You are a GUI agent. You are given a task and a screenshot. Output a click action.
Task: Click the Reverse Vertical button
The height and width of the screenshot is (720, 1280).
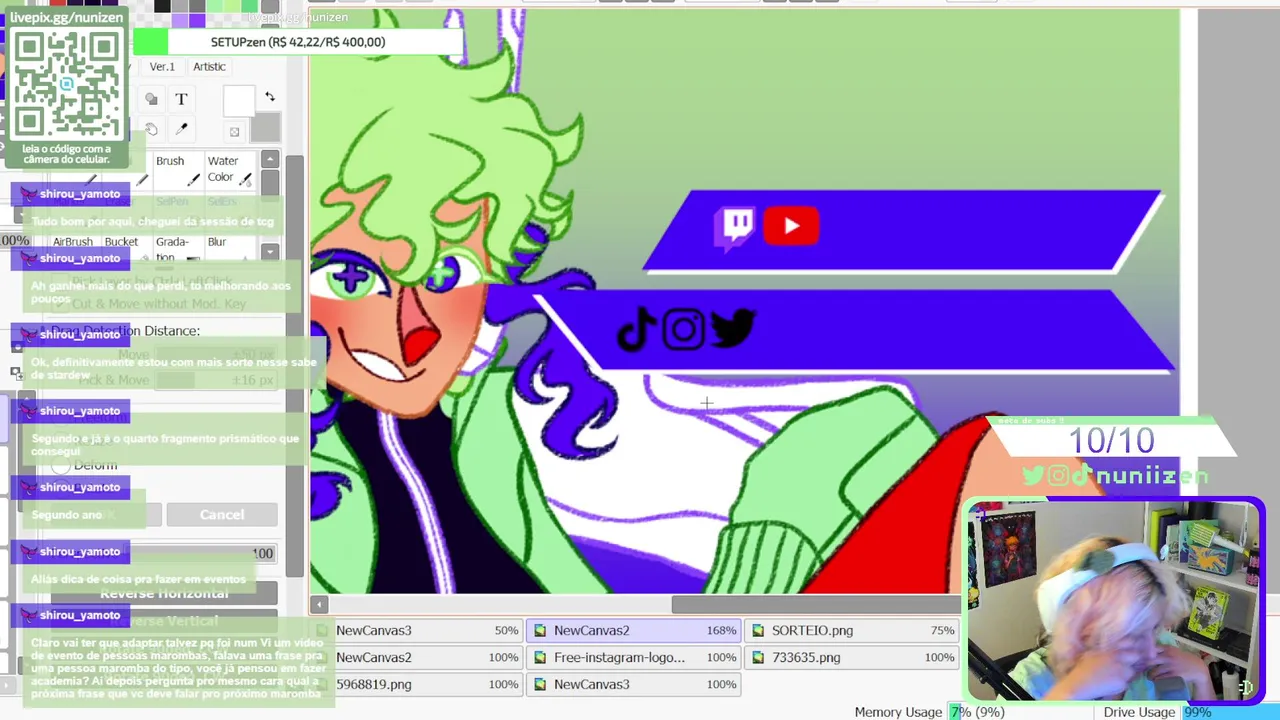click(x=164, y=621)
